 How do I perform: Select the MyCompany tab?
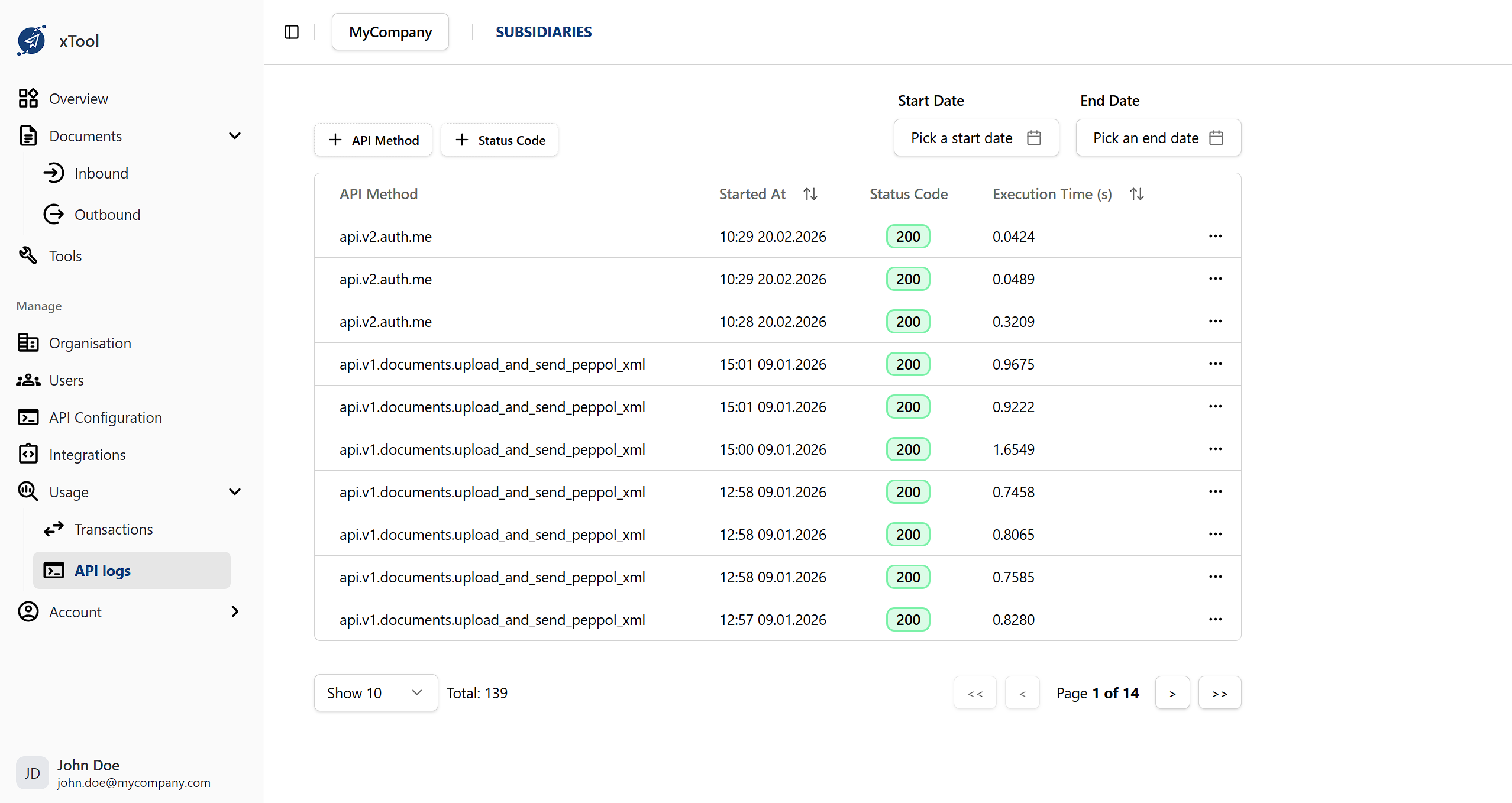[x=390, y=31]
